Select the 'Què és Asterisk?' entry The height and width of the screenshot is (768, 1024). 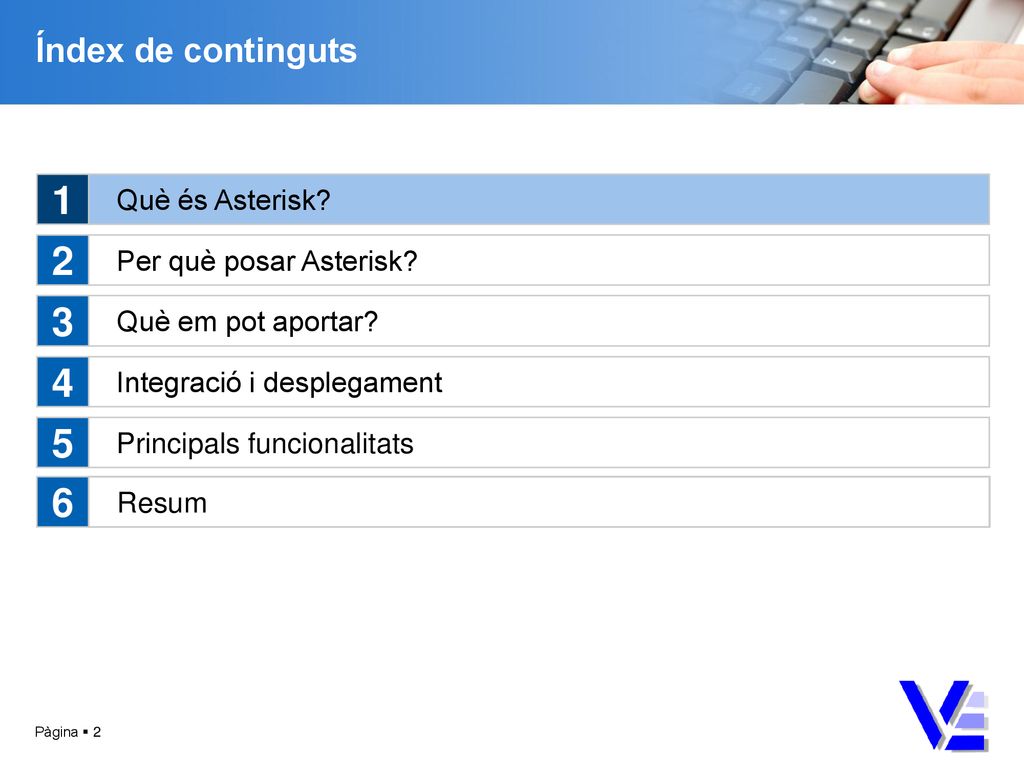coord(223,200)
